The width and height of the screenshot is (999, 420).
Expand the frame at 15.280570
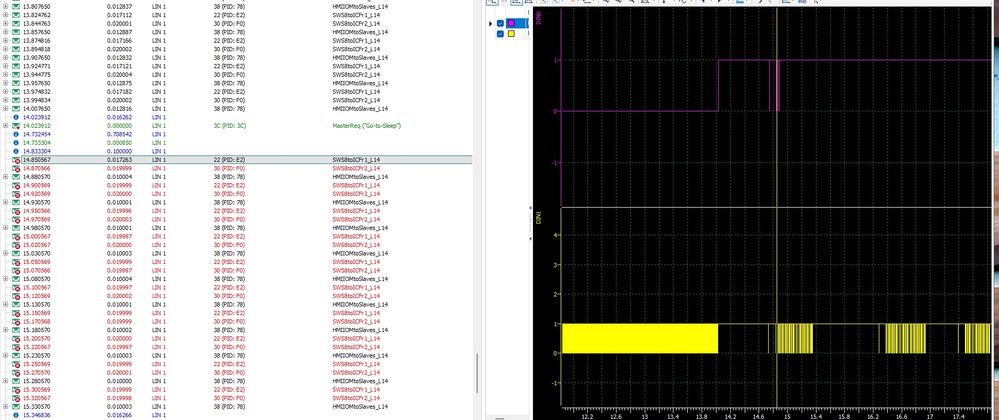[x=6, y=380]
